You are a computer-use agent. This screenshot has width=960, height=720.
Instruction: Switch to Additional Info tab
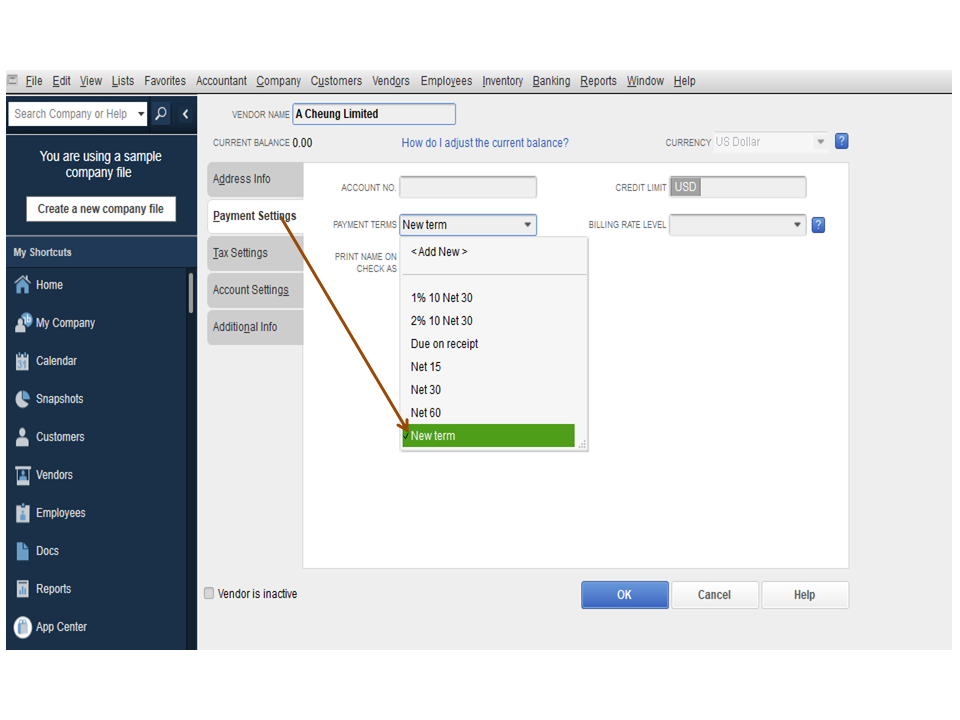(255, 327)
